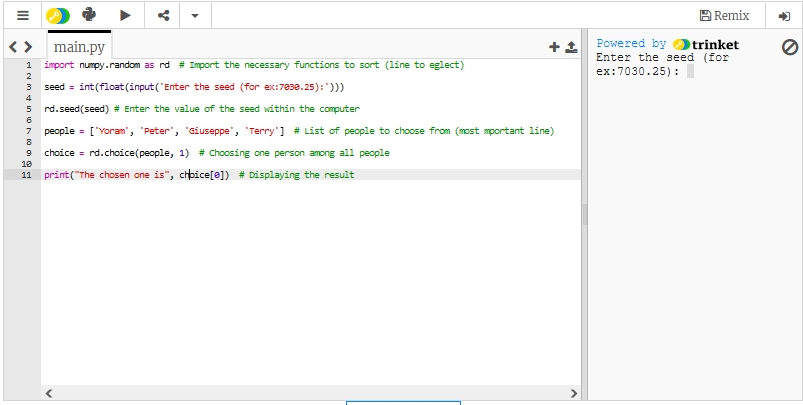Click the Remix button

(x=725, y=15)
